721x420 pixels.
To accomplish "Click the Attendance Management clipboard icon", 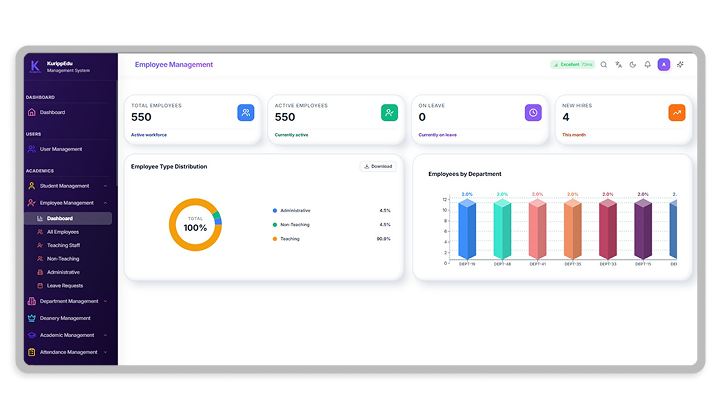I will pyautogui.click(x=32, y=352).
